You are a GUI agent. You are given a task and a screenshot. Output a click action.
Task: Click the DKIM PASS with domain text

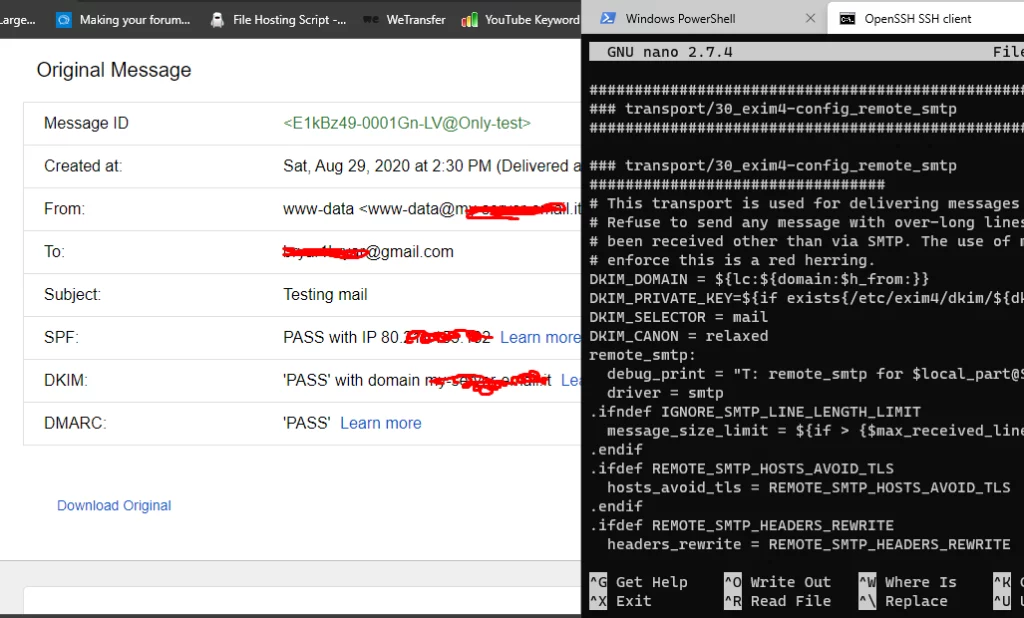(417, 380)
